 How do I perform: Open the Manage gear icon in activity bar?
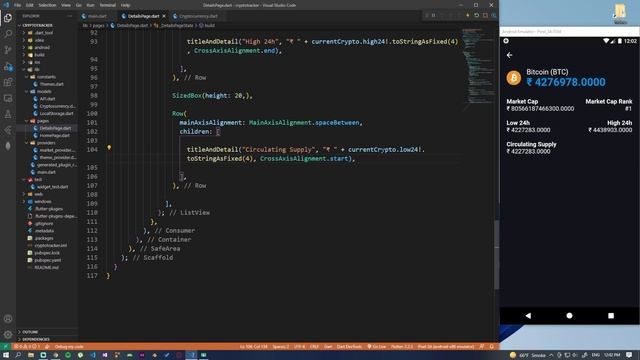8,335
